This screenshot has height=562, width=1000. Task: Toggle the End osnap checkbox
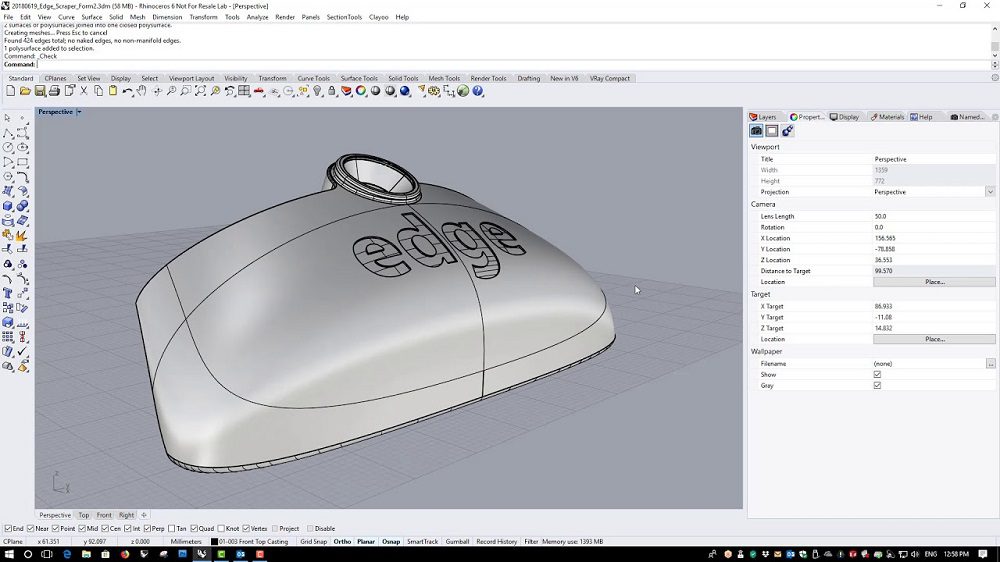point(8,529)
